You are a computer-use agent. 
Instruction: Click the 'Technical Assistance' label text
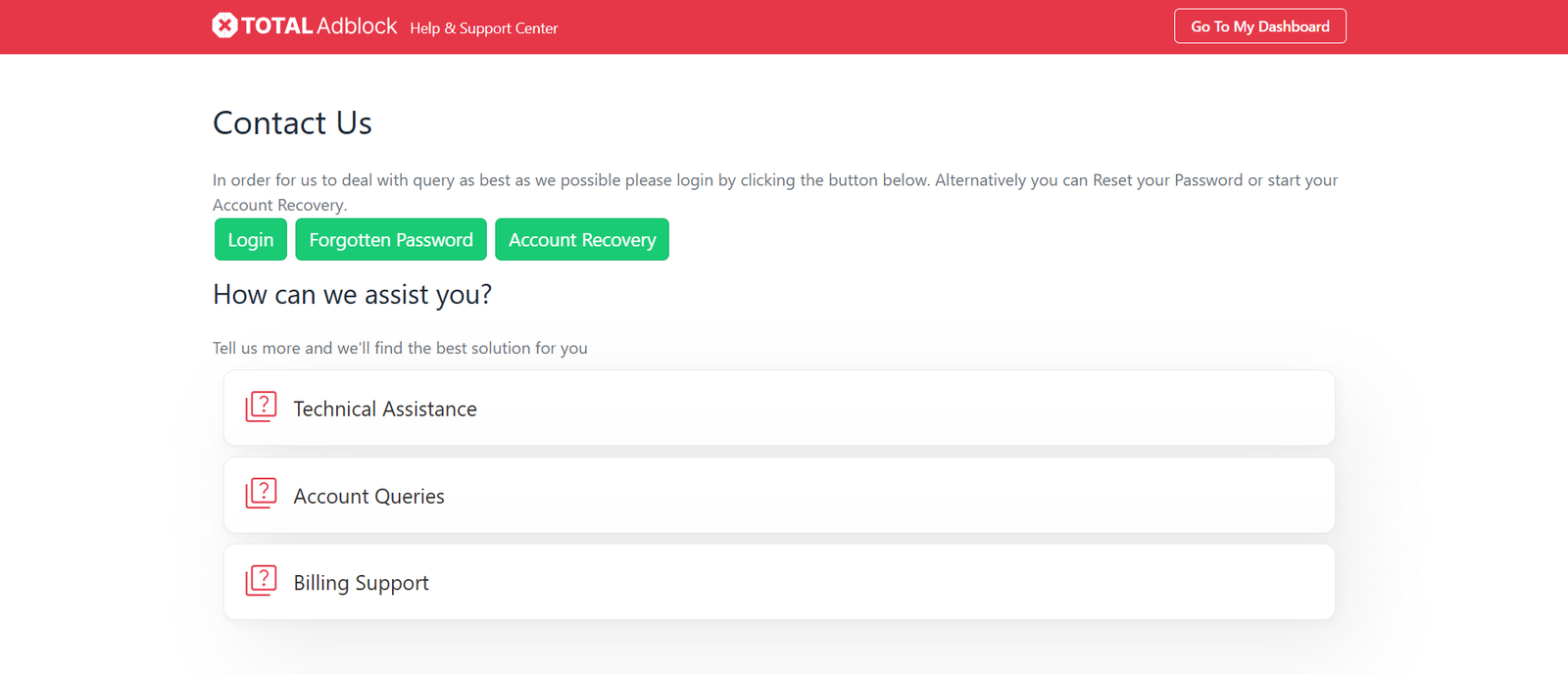tap(385, 409)
